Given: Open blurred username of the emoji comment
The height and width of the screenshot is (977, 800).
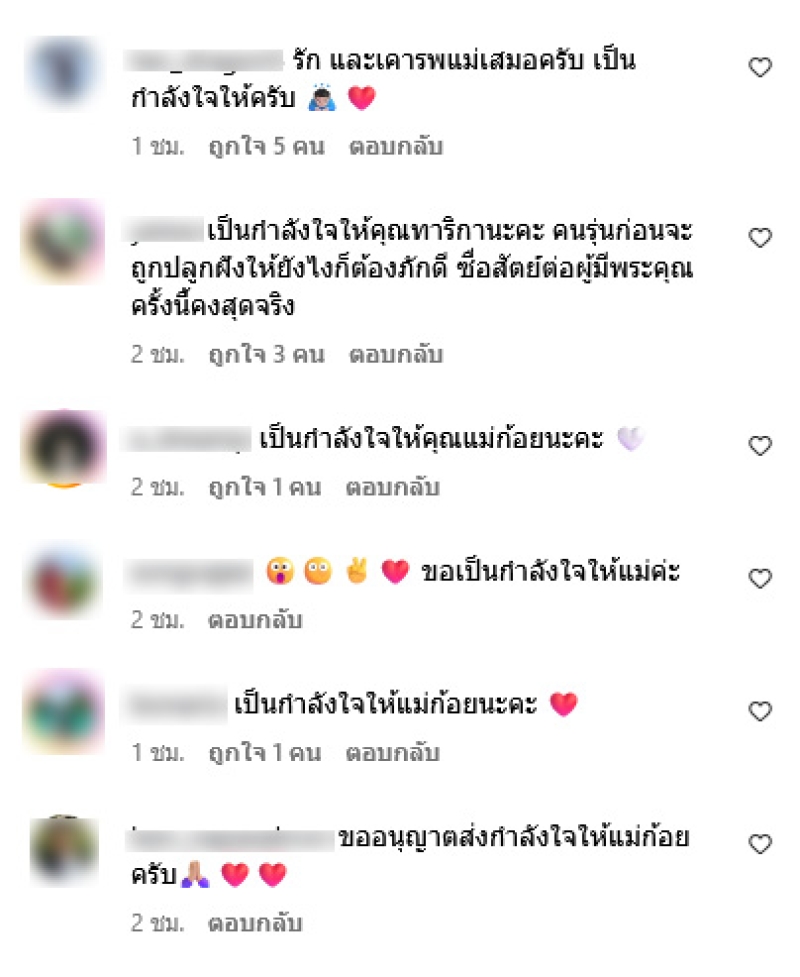Looking at the screenshot, I should pos(189,573).
